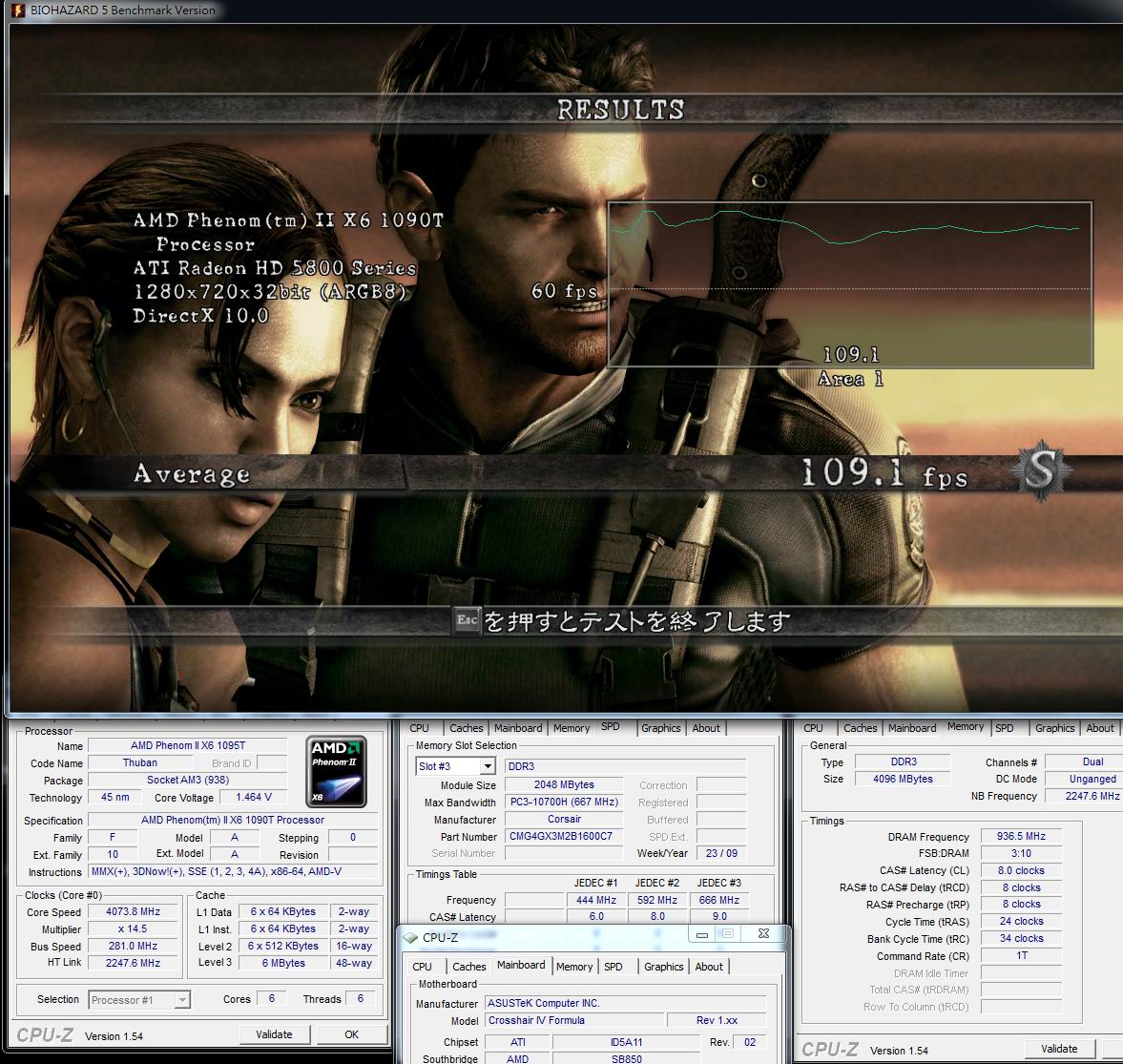
Task: Maximize the front CPU-Z Mainboard window
Action: tap(728, 933)
